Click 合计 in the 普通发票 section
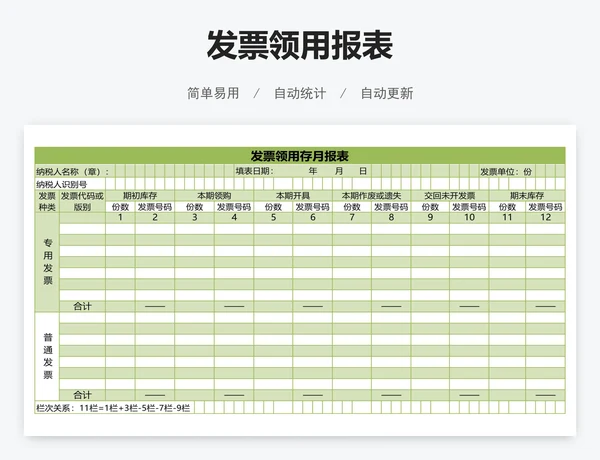Screen dimensions: 600x460 (x=82, y=395)
